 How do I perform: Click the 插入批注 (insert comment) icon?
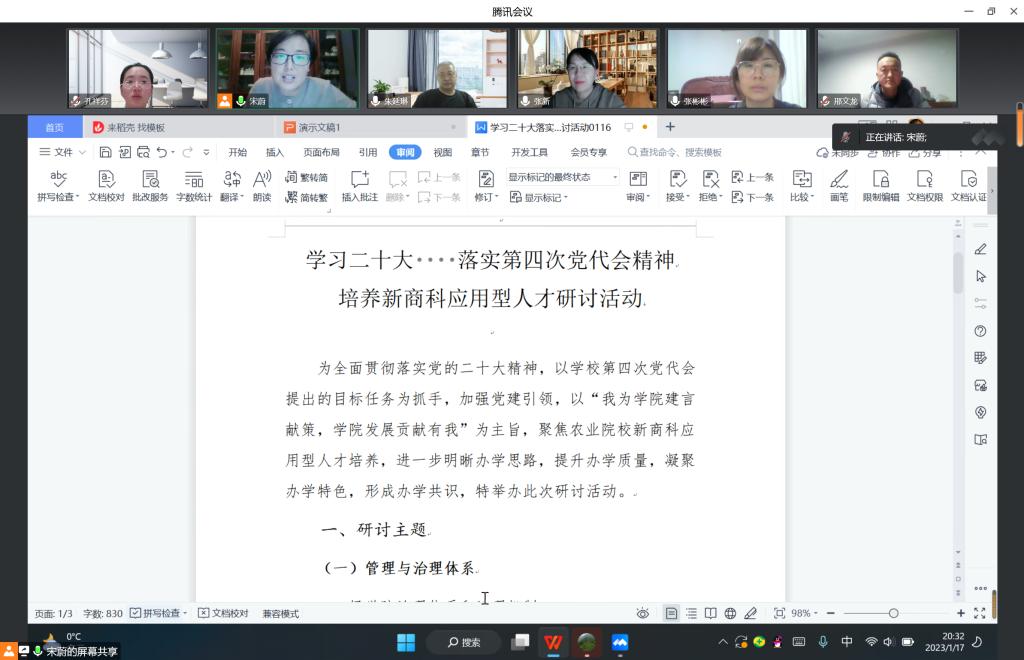[x=360, y=179]
